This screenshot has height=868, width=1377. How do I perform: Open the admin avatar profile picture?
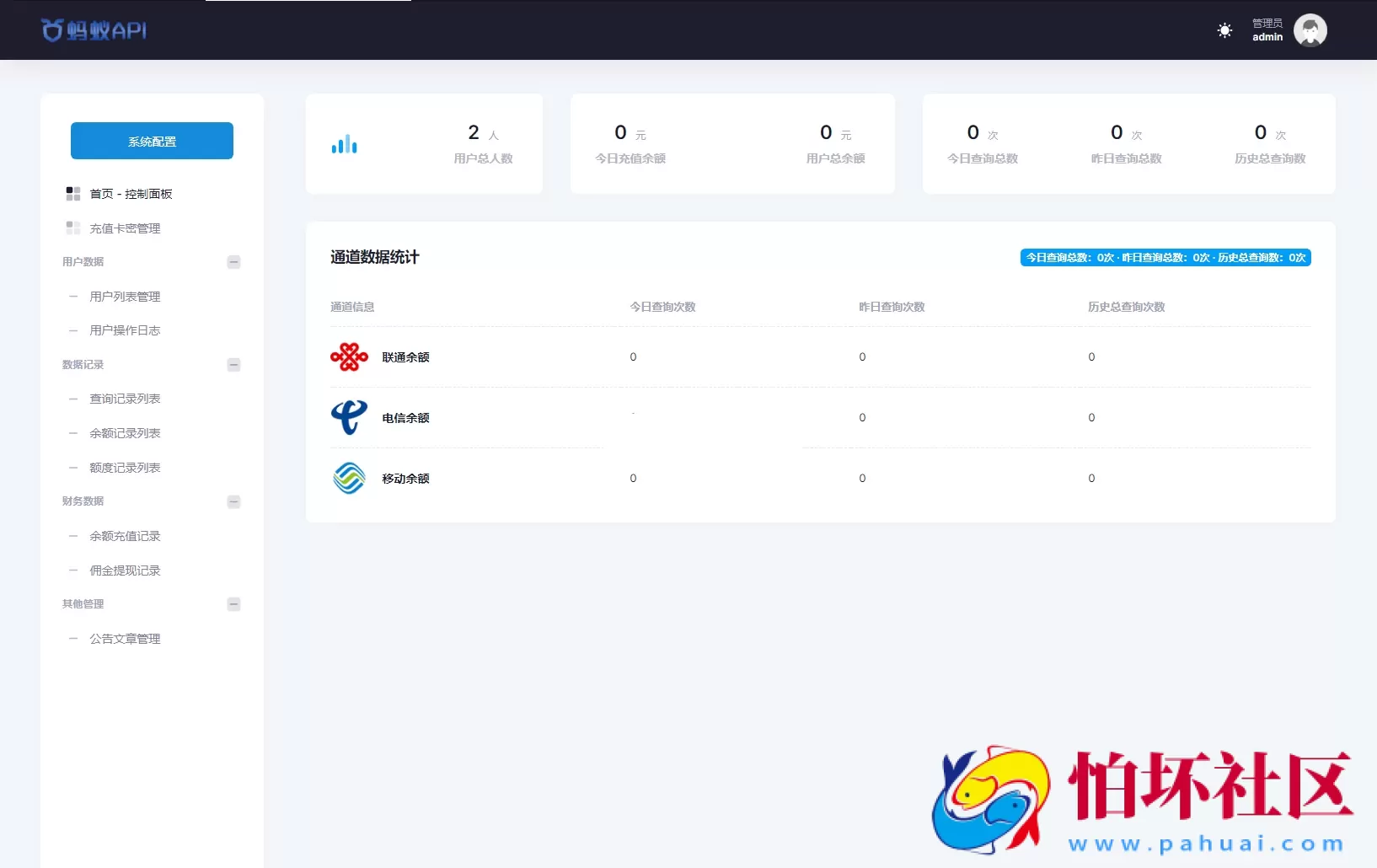tap(1310, 29)
